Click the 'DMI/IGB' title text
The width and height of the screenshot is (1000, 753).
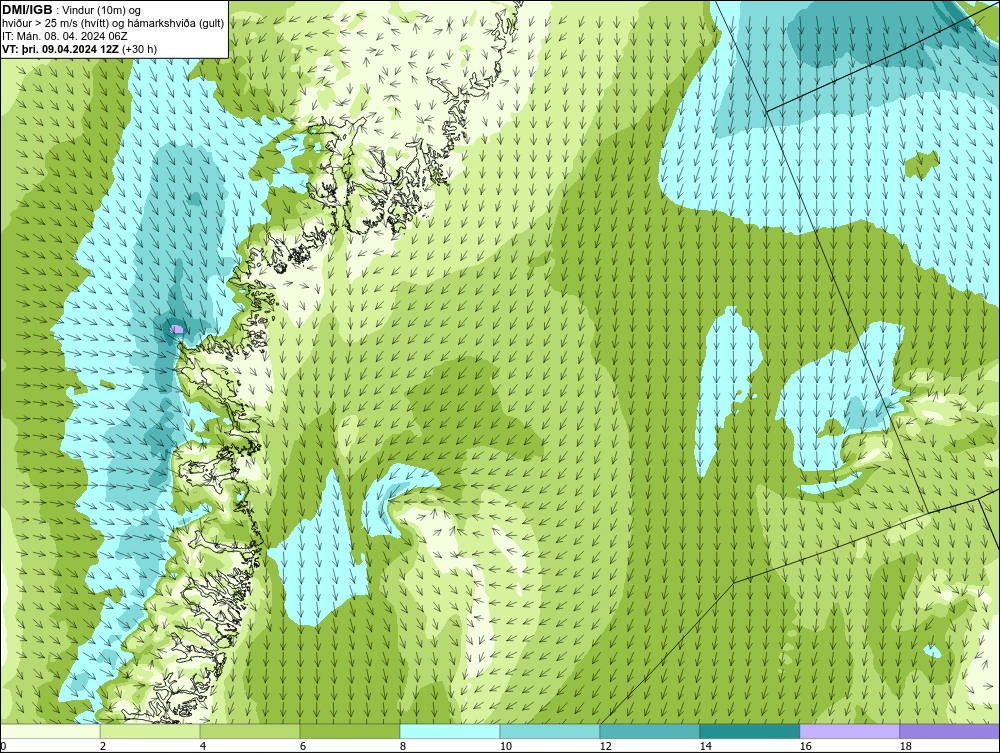[x=27, y=10]
